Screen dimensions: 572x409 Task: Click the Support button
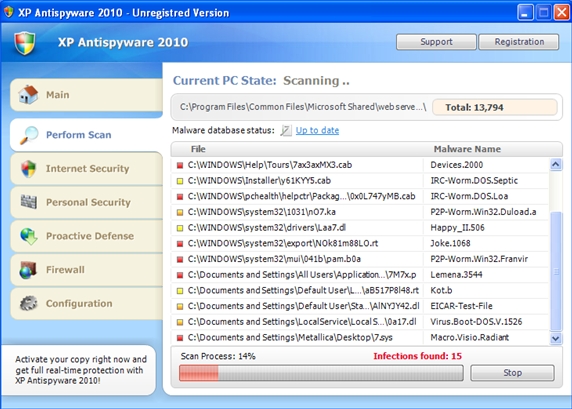pyautogui.click(x=436, y=42)
